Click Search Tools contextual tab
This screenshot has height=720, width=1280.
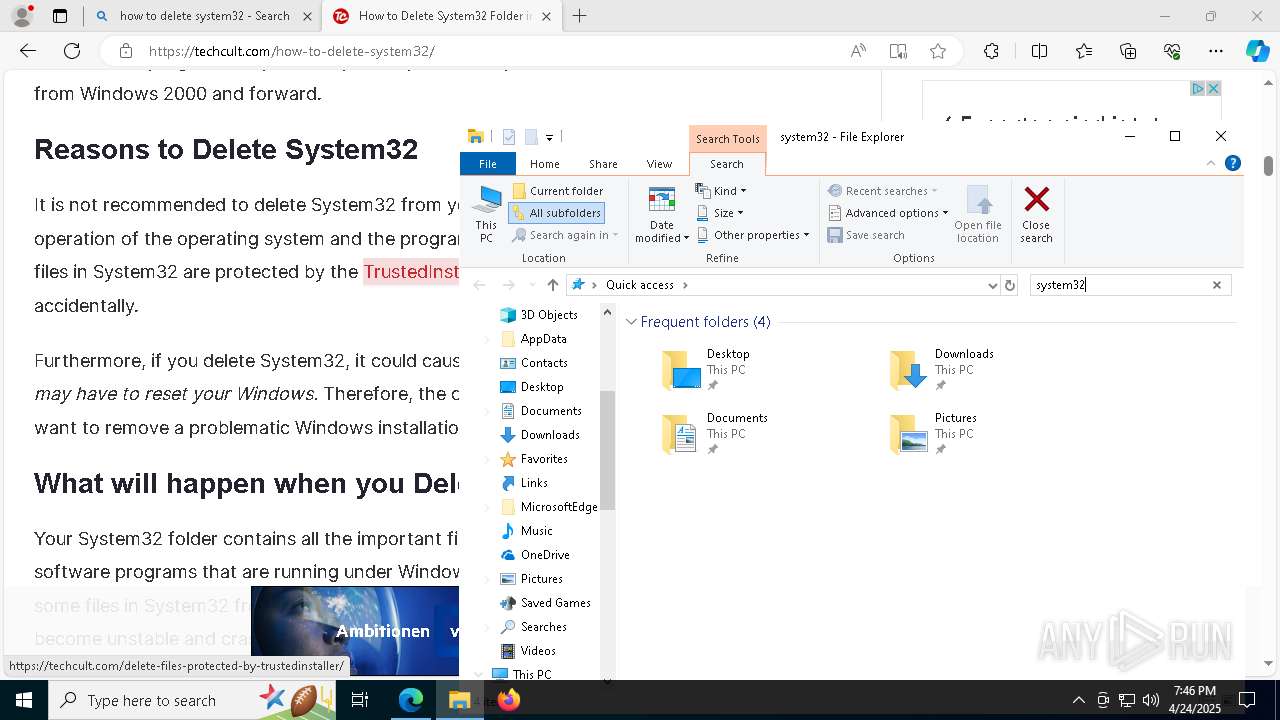[727, 139]
